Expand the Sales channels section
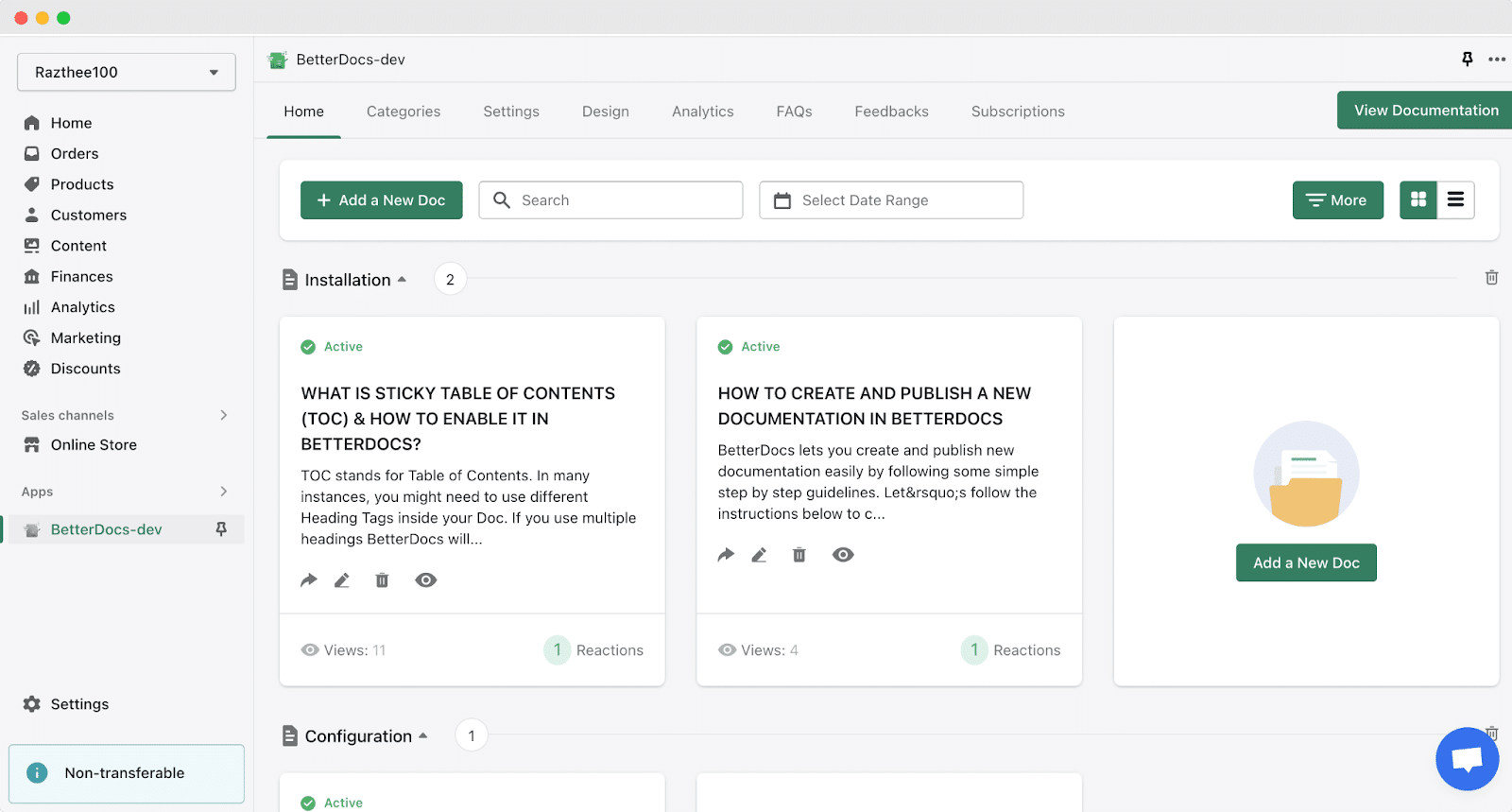The width and height of the screenshot is (1512, 812). coord(223,415)
